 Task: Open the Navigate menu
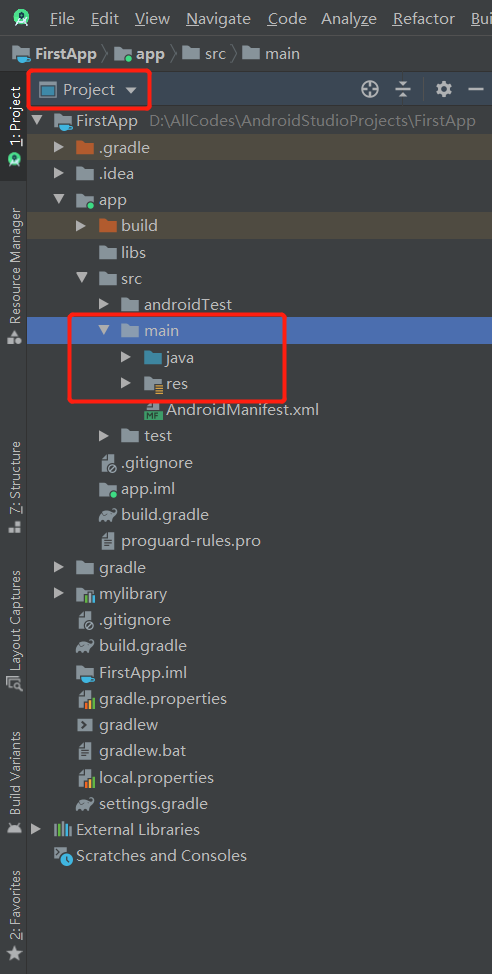pos(218,19)
